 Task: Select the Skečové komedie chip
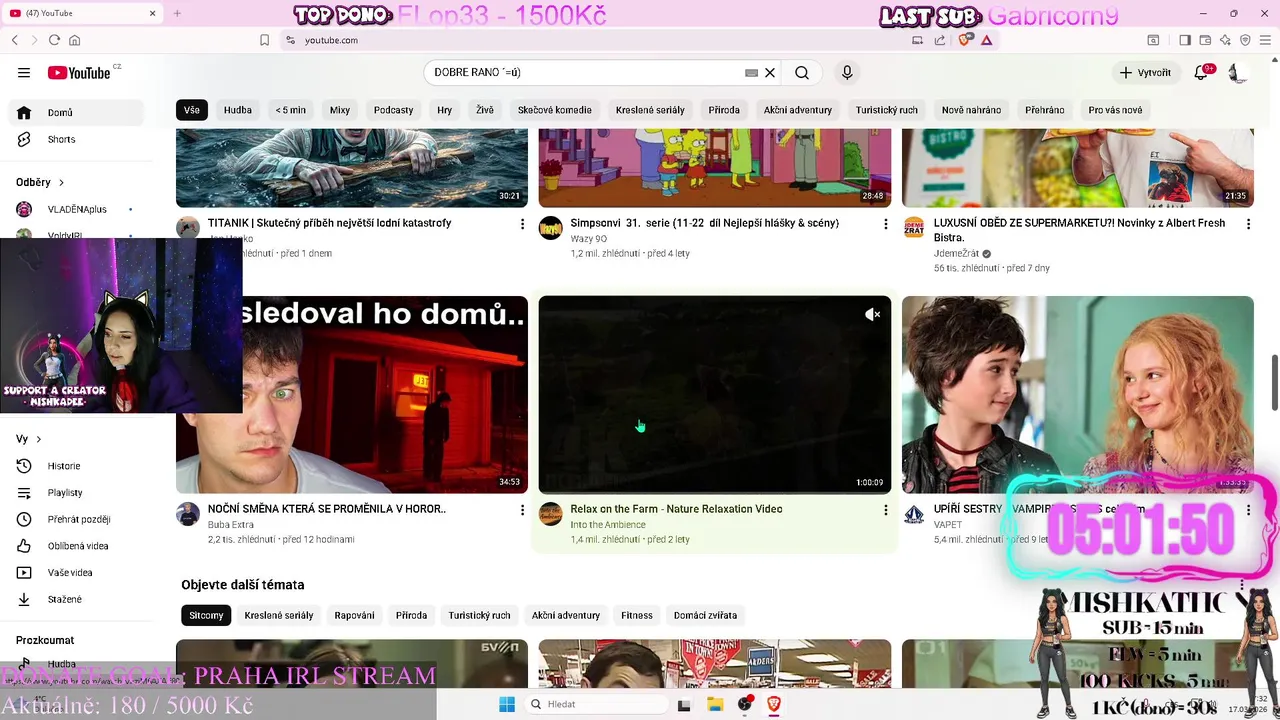coord(555,110)
